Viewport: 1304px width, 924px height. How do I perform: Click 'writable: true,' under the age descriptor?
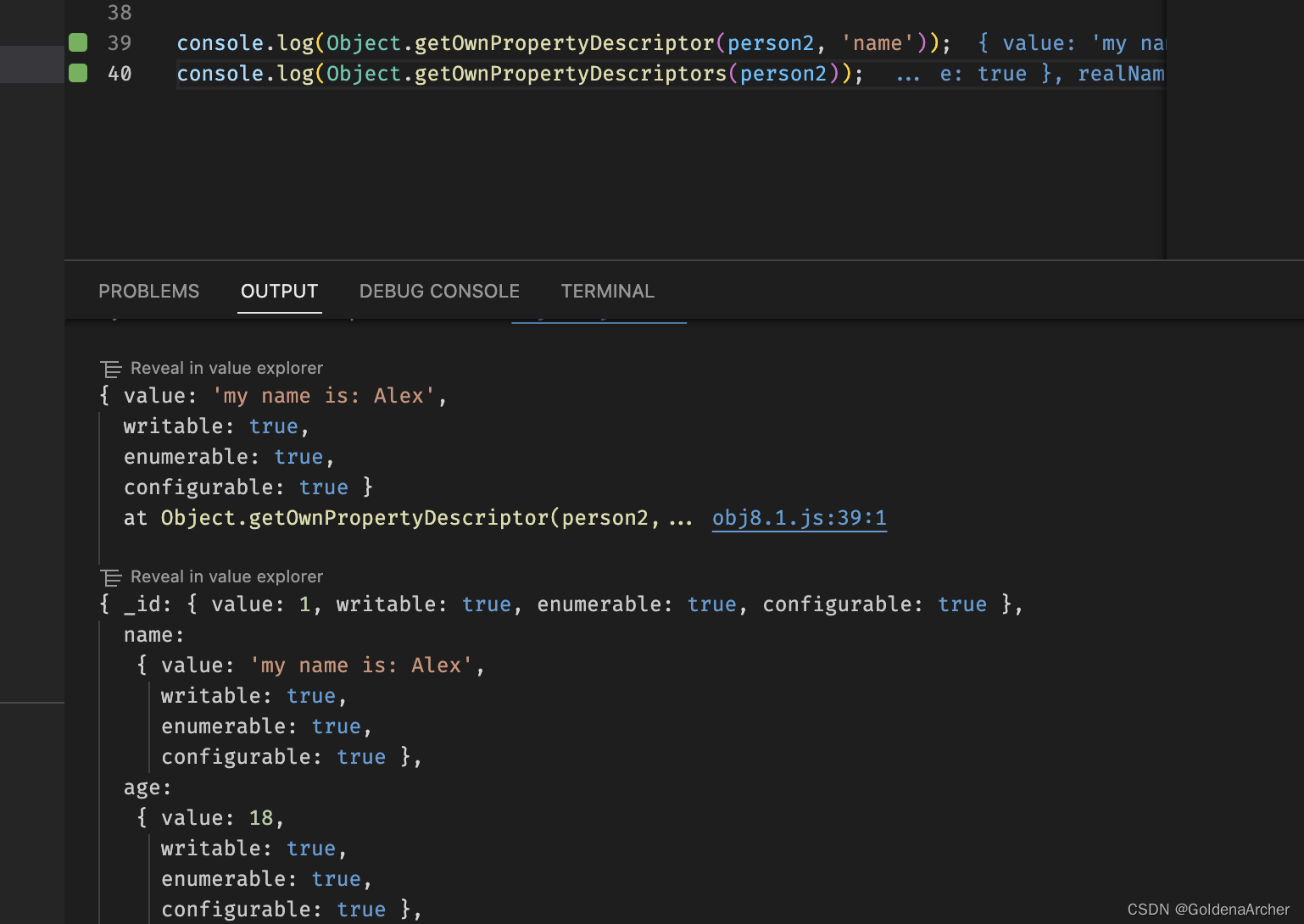254,849
